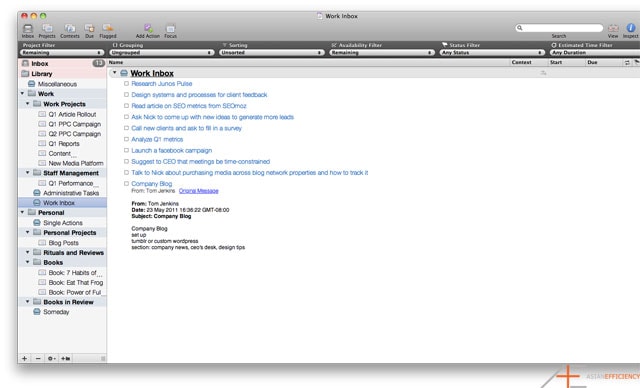Click the flag column header icon
The height and width of the screenshot is (388, 640).
pyautogui.click(x=636, y=62)
